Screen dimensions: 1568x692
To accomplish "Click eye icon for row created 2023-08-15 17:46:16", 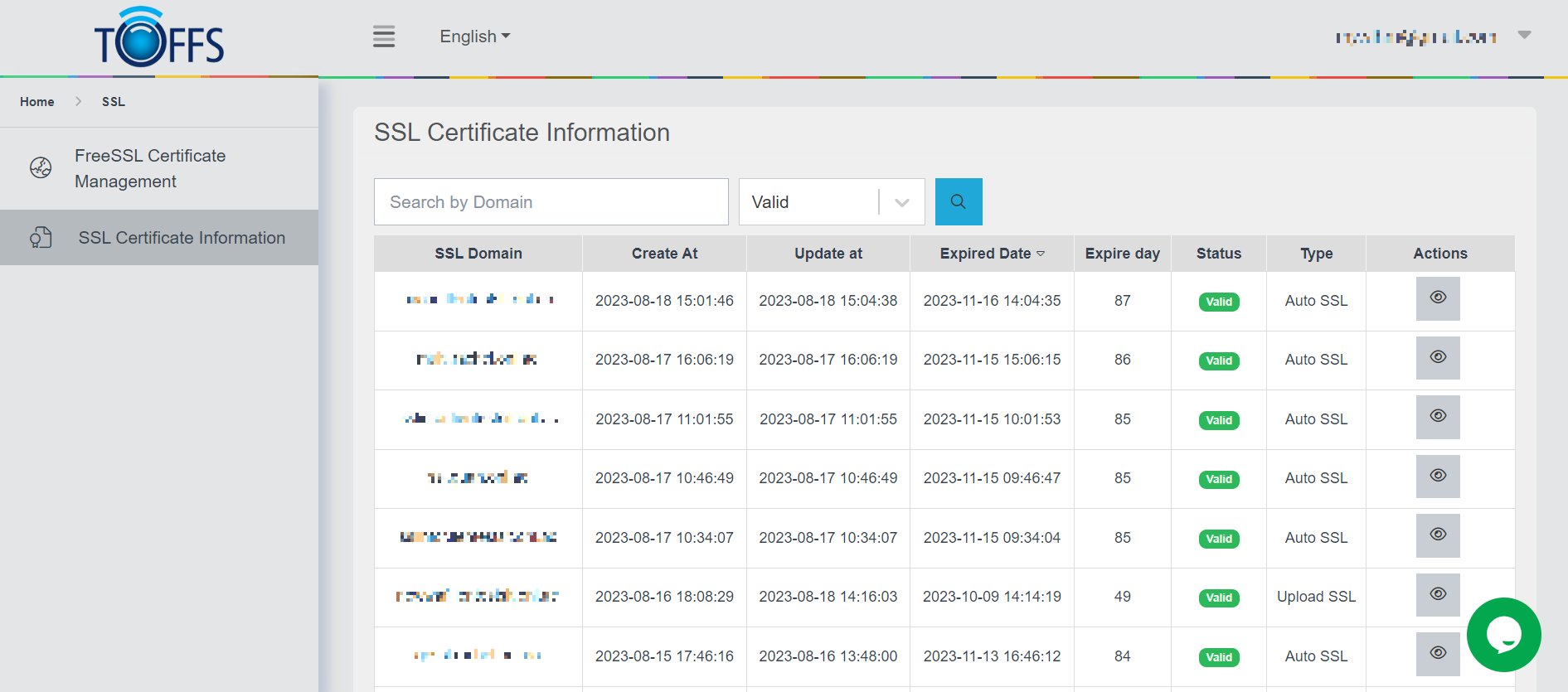I will 1437,653.
